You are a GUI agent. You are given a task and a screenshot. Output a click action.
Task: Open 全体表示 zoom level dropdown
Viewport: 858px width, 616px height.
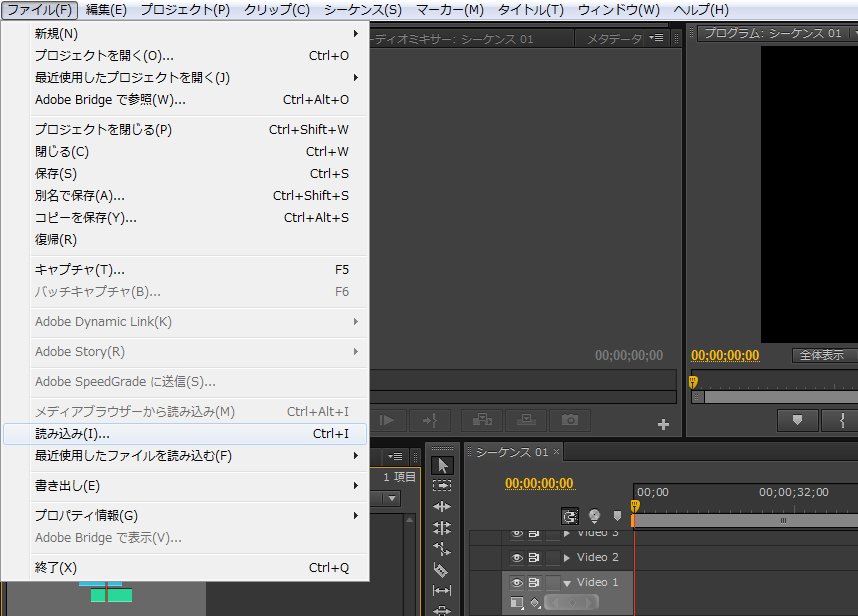(x=825, y=355)
